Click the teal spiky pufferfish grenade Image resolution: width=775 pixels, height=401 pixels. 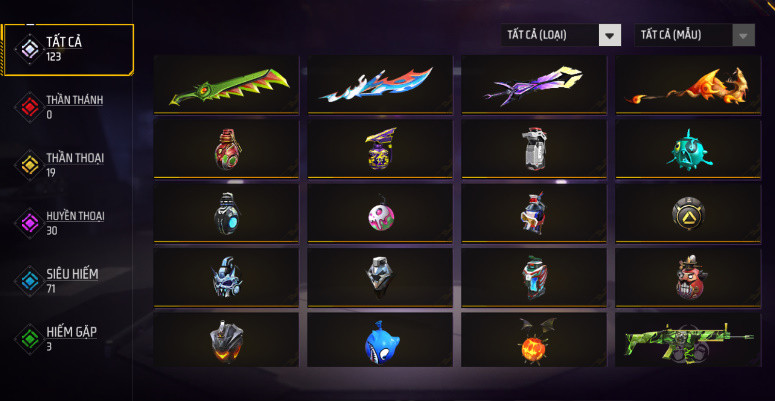point(688,149)
